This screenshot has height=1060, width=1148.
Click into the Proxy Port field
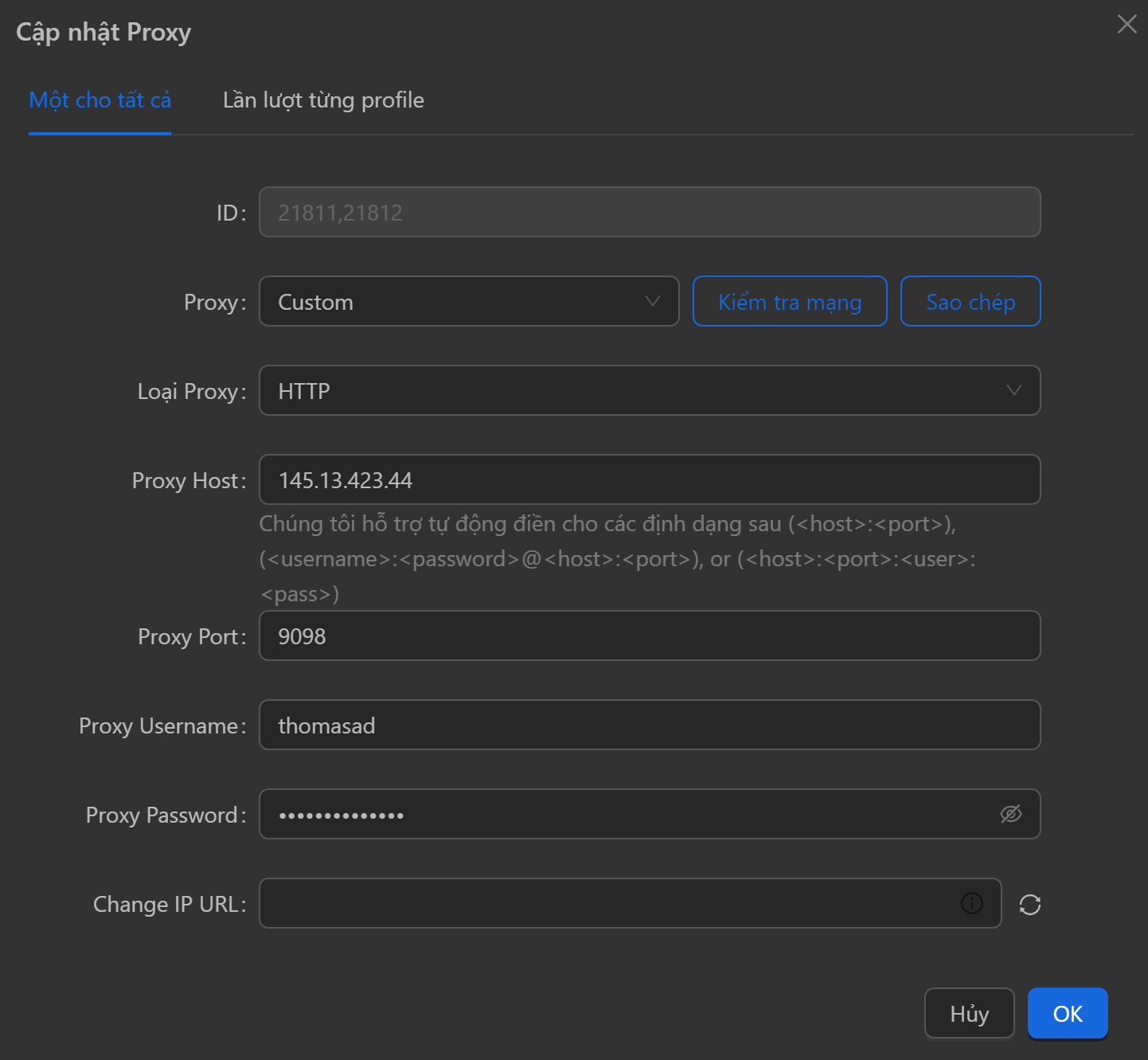click(649, 636)
